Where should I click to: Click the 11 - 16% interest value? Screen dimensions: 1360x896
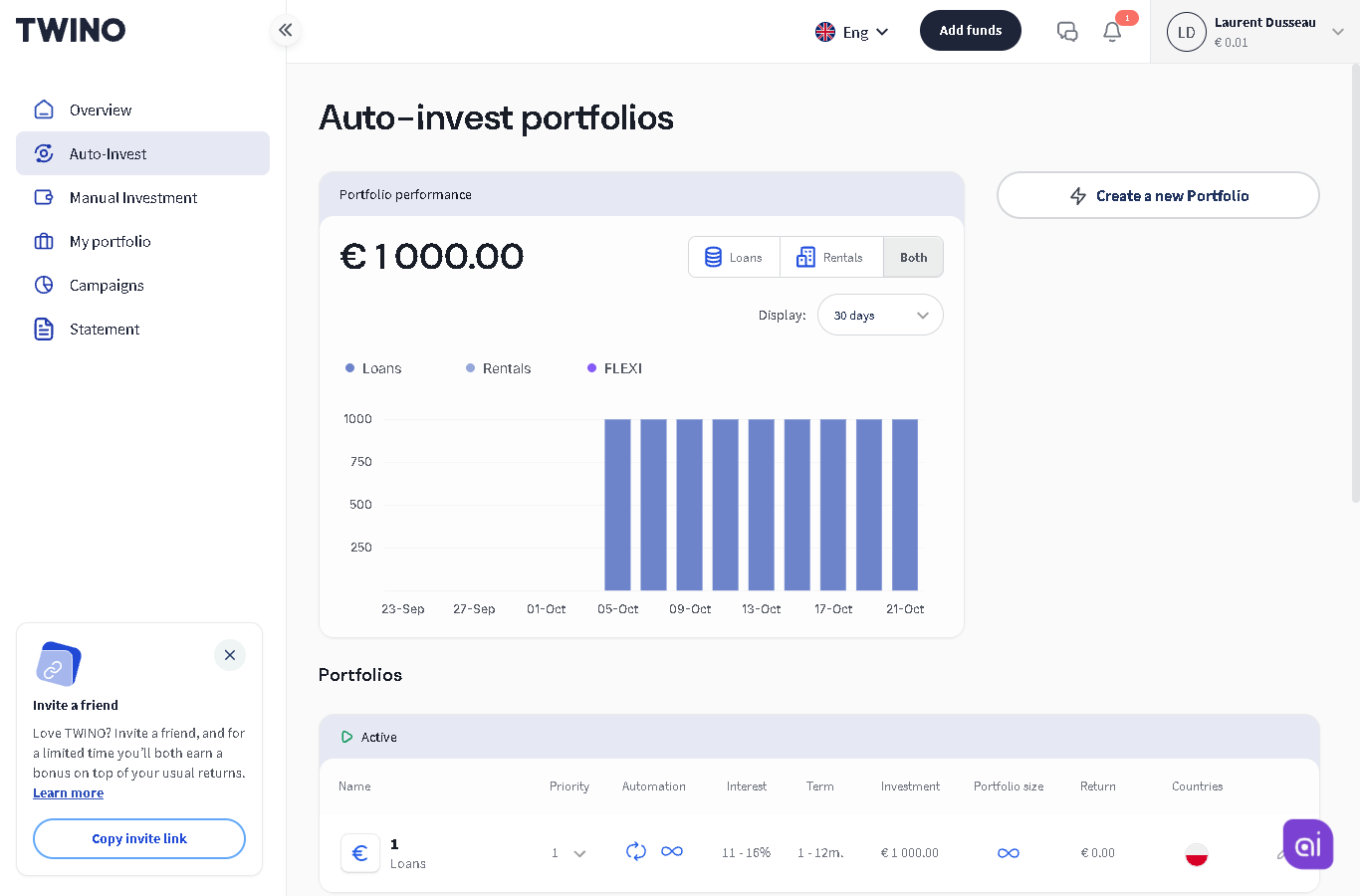tap(747, 853)
